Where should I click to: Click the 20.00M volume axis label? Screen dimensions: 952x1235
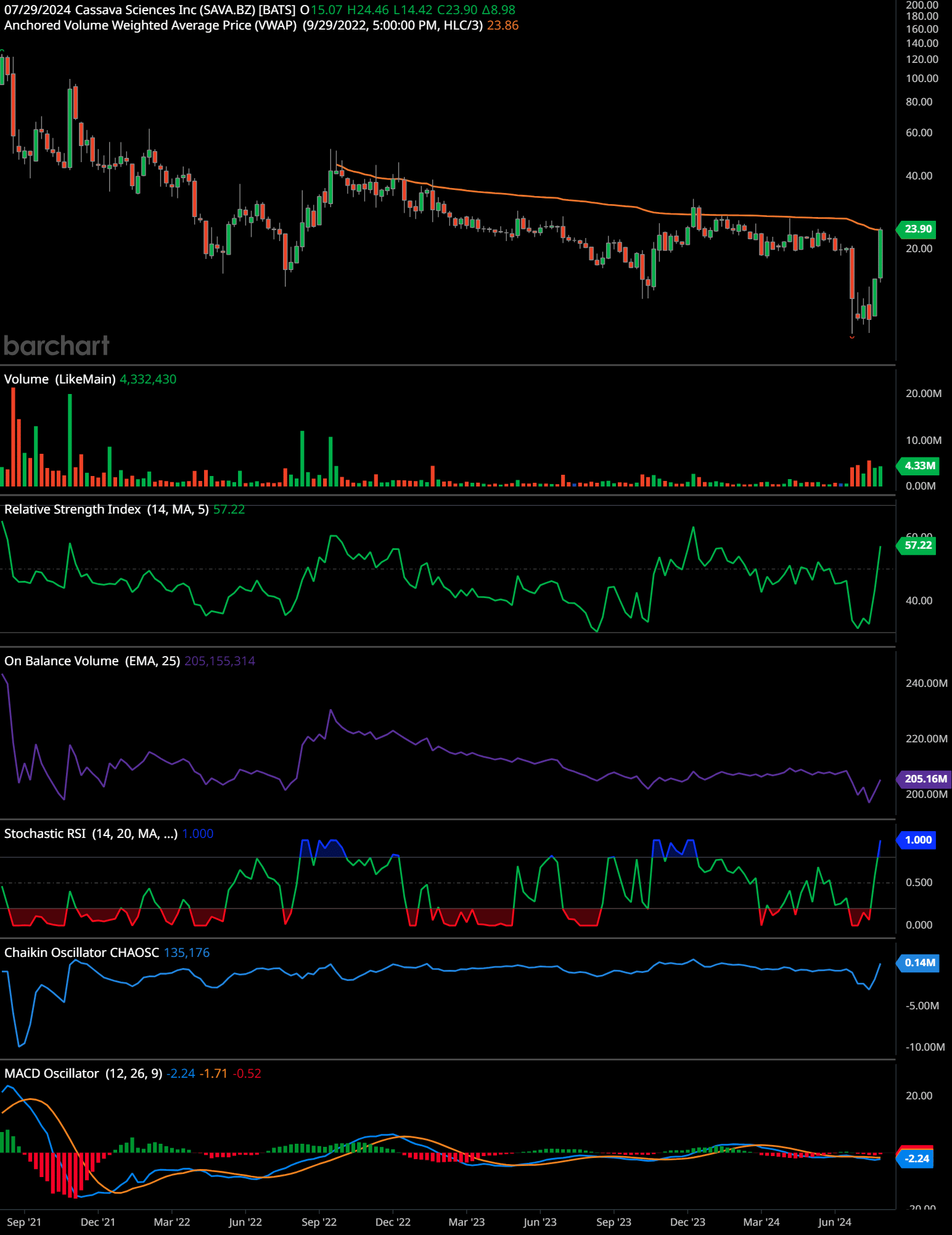coord(924,393)
